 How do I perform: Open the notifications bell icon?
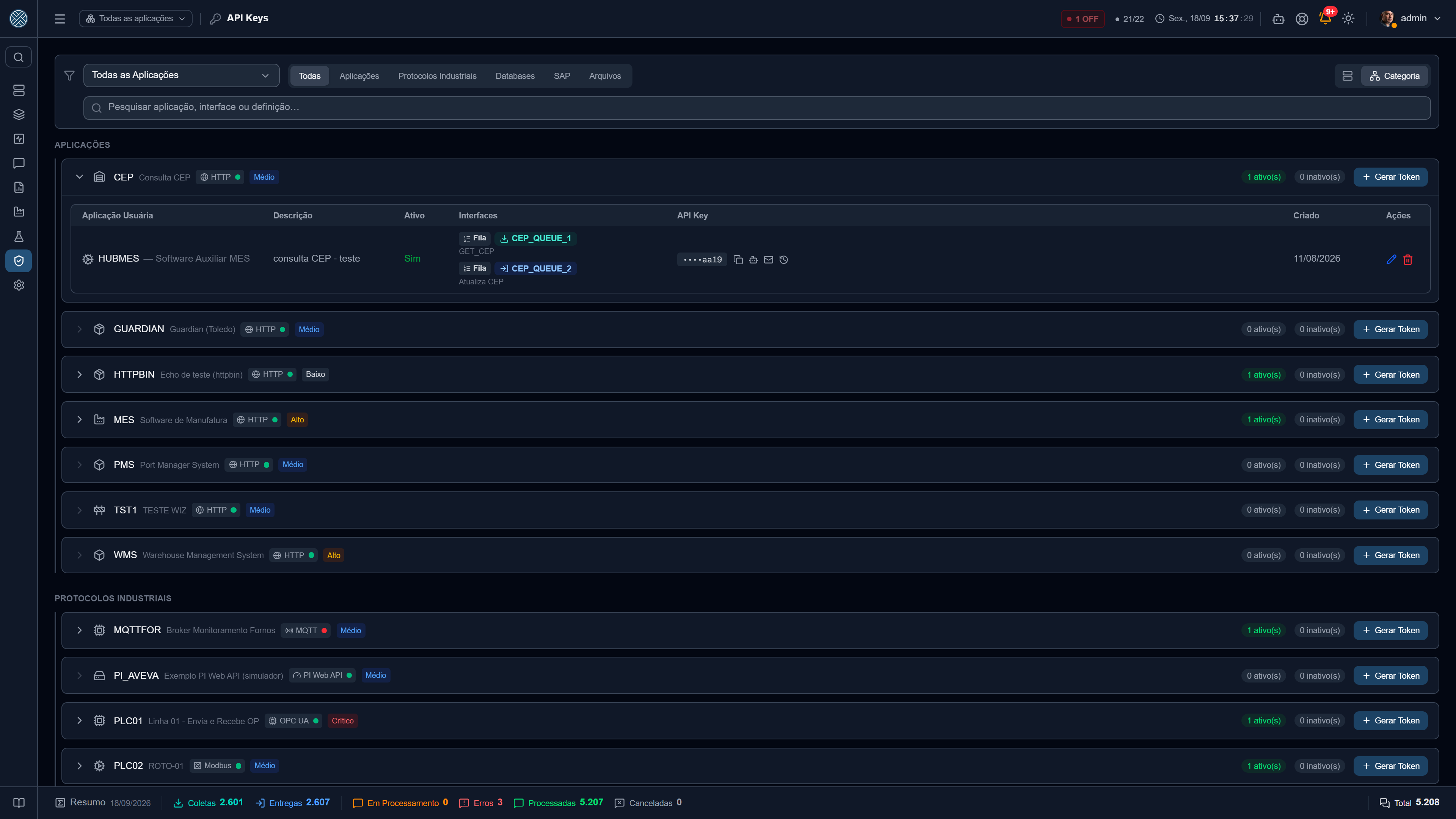(1325, 19)
